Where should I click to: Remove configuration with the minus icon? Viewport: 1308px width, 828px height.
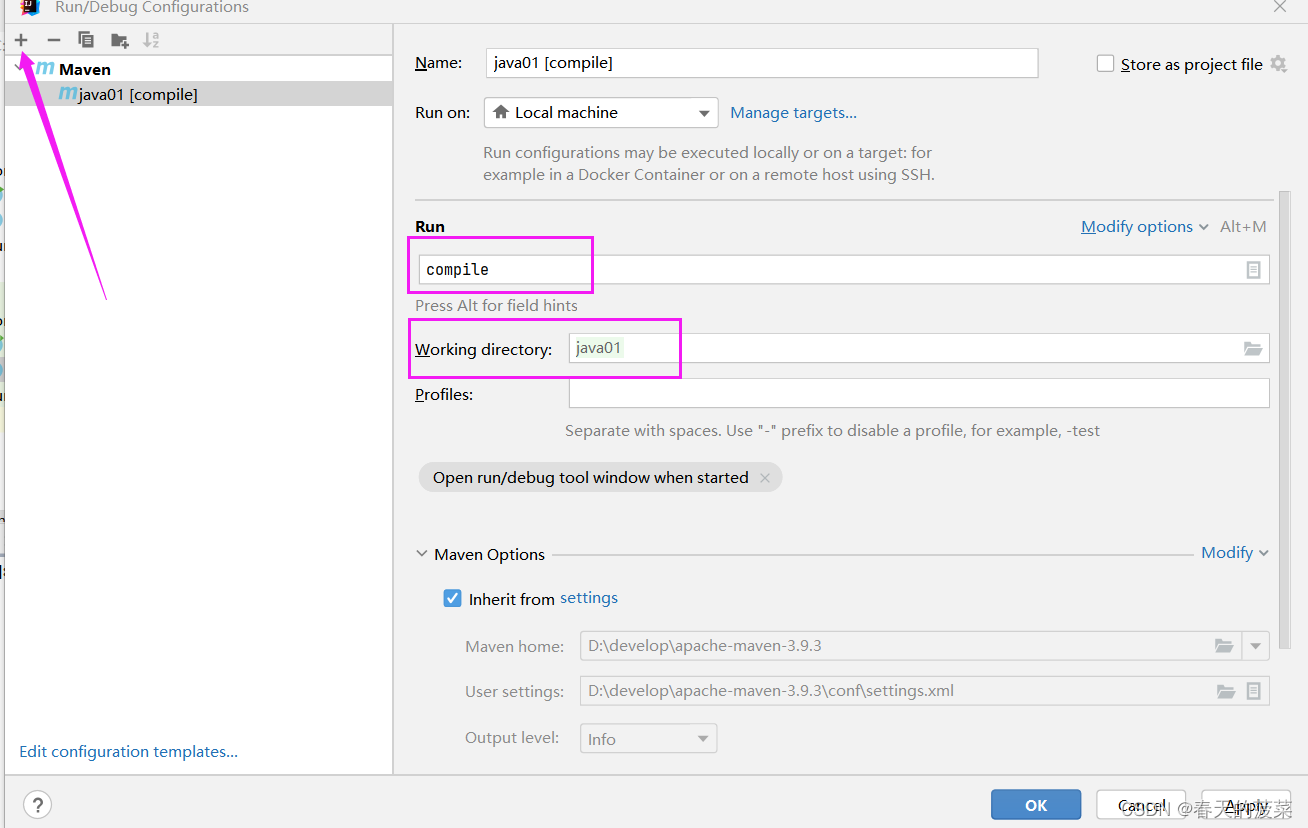[54, 40]
